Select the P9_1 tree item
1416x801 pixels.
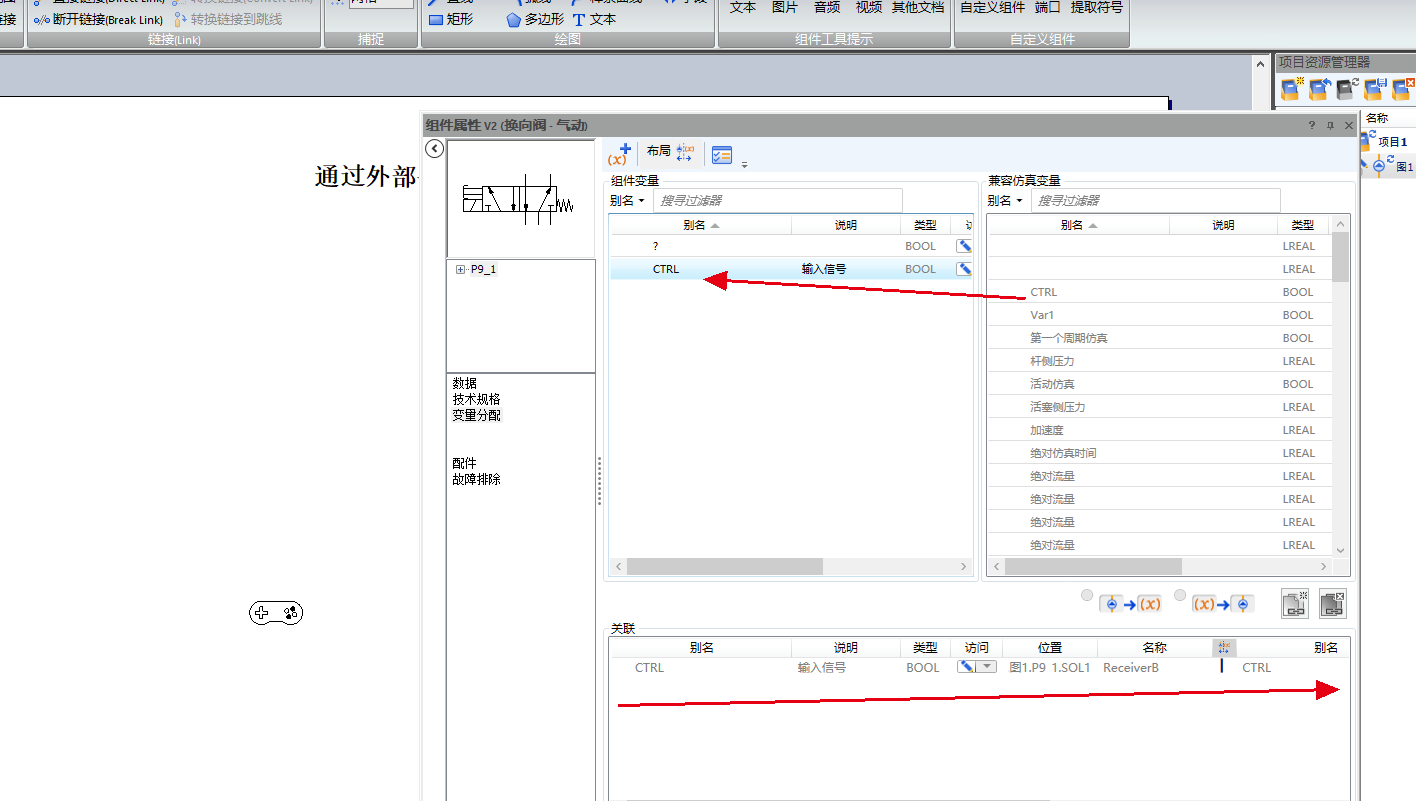point(484,269)
